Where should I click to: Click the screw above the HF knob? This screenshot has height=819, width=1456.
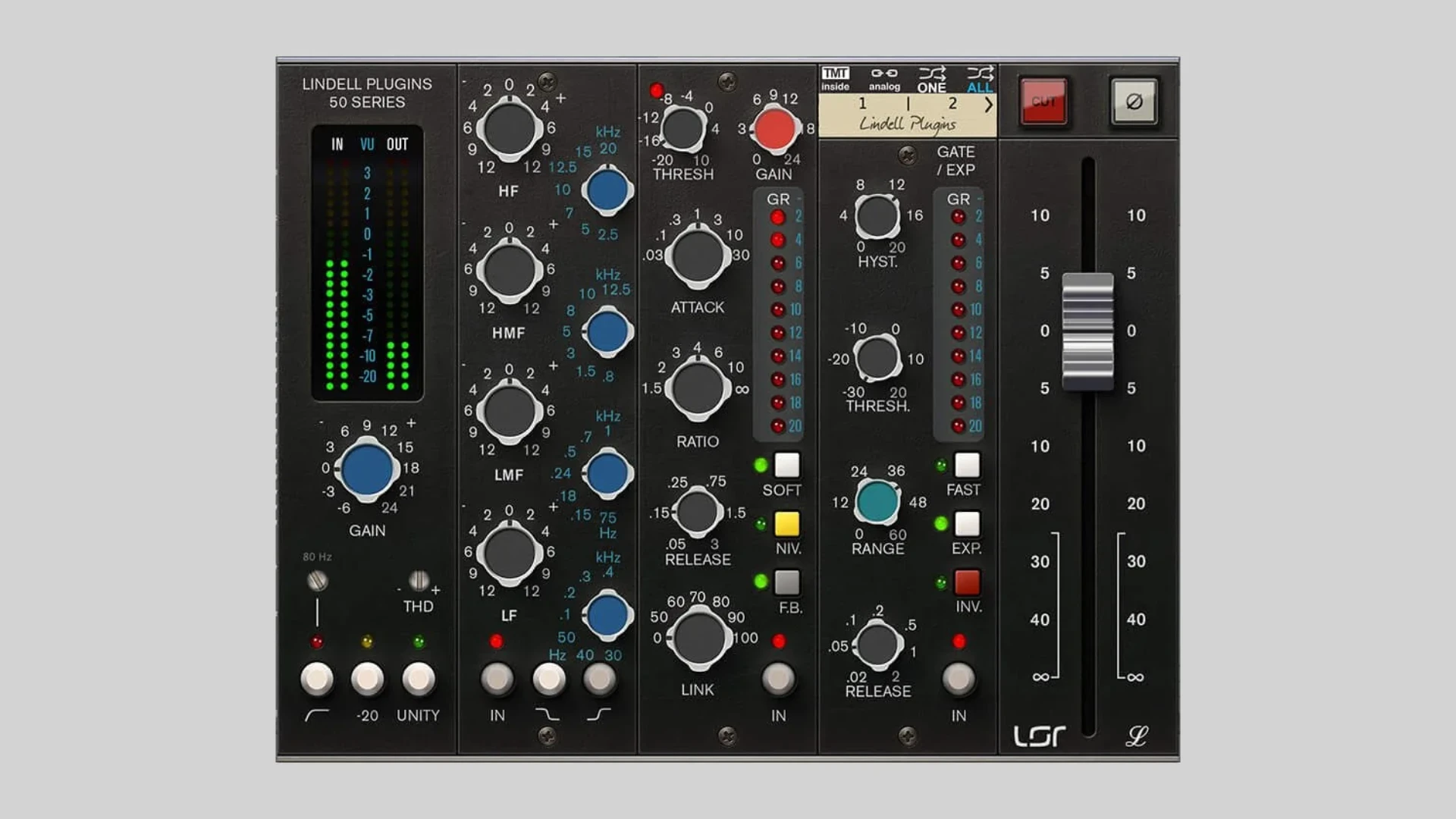tap(547, 81)
